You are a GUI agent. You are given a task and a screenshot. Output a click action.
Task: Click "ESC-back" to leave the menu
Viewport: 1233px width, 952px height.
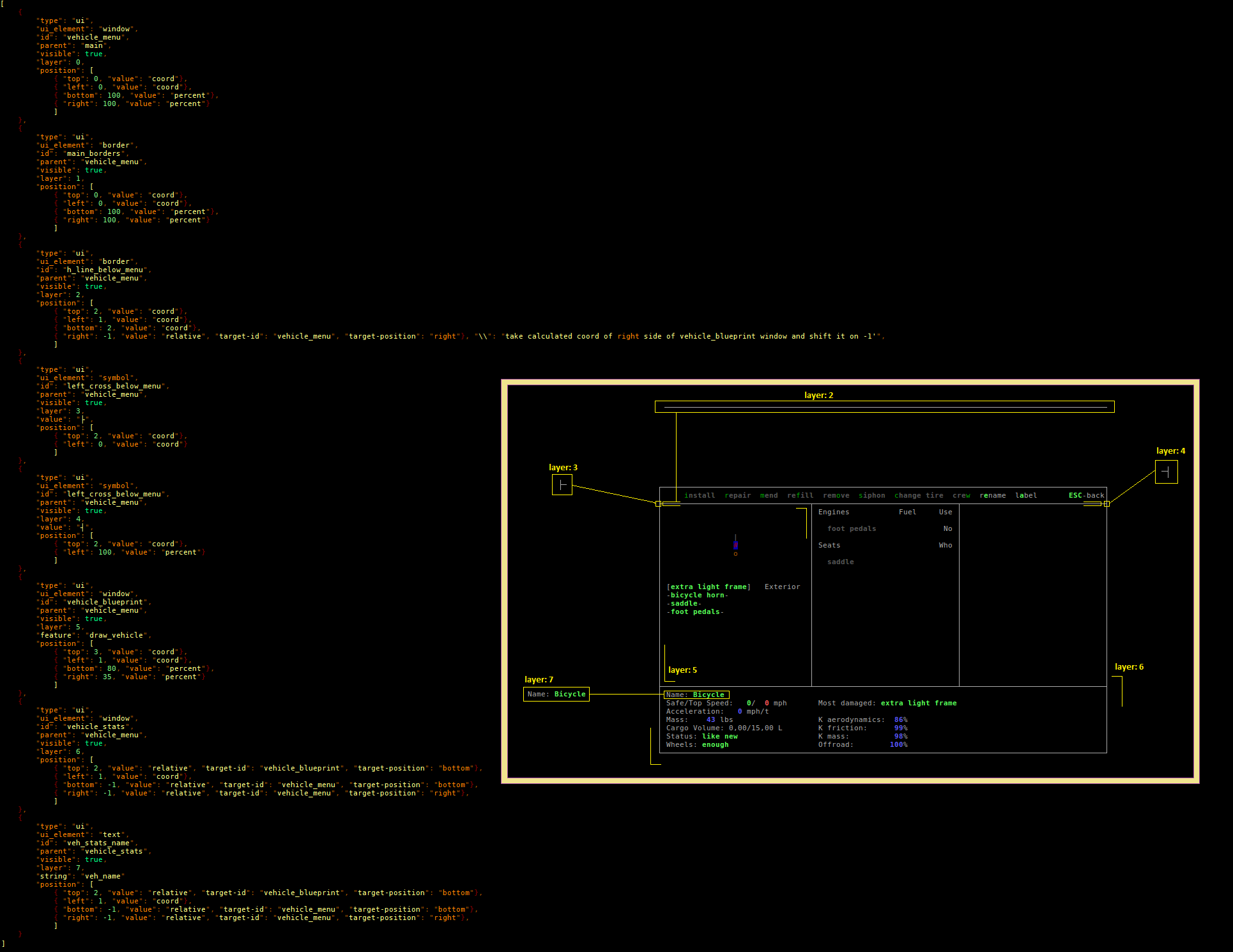pos(1086,495)
